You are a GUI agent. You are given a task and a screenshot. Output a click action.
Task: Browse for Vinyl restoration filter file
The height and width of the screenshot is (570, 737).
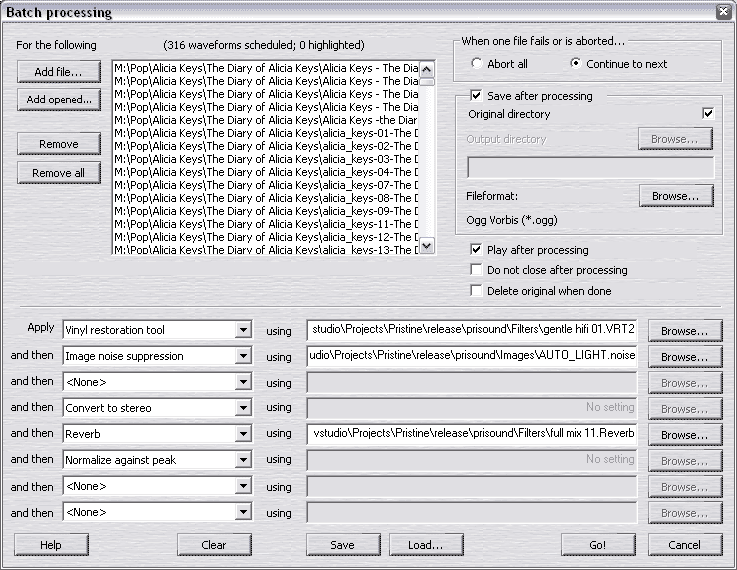(x=684, y=331)
